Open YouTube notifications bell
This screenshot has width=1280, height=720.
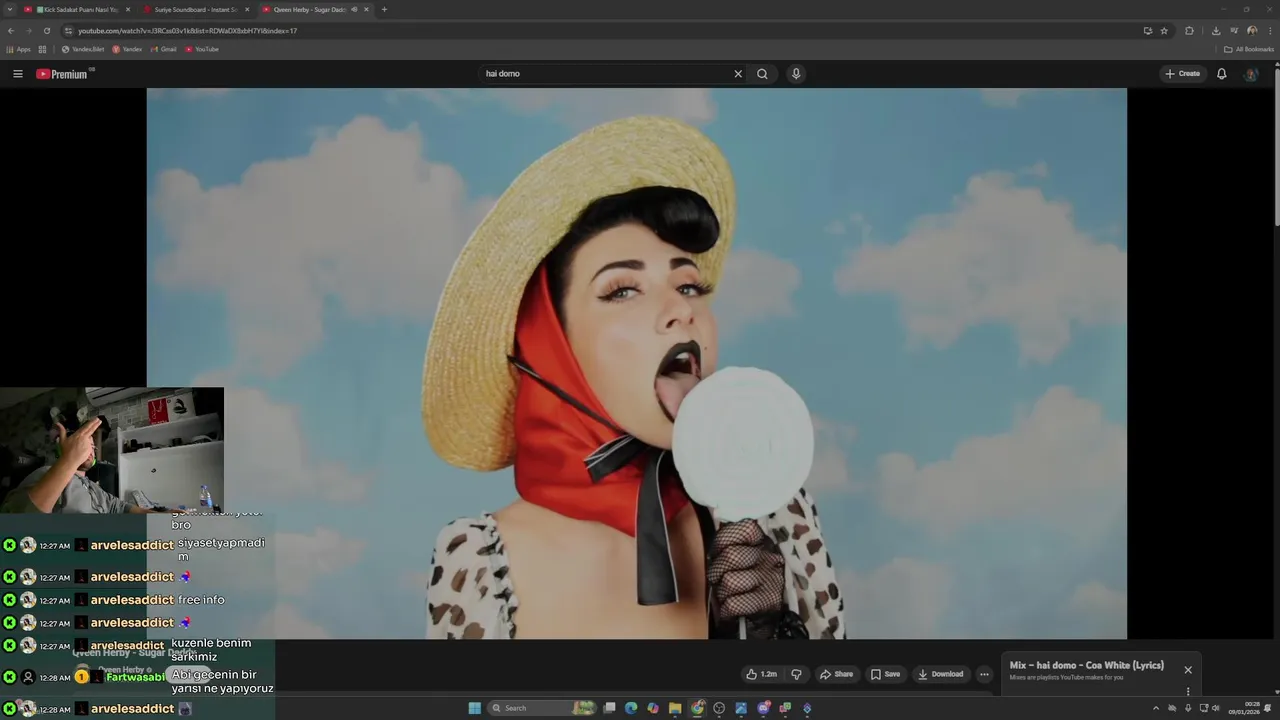(x=1221, y=74)
